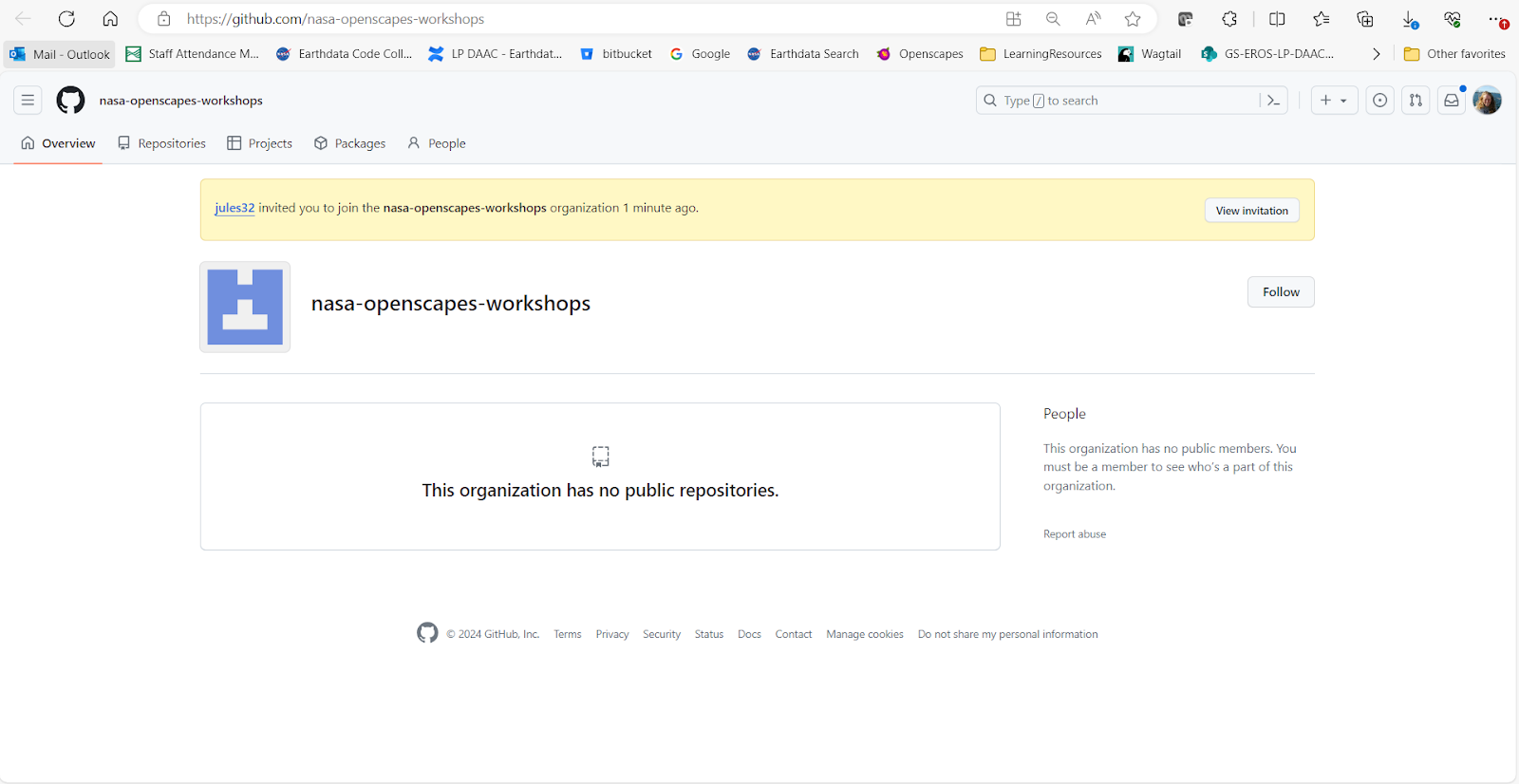Click the GitHub Octocat logo in header
The image size is (1519, 784).
coord(70,100)
